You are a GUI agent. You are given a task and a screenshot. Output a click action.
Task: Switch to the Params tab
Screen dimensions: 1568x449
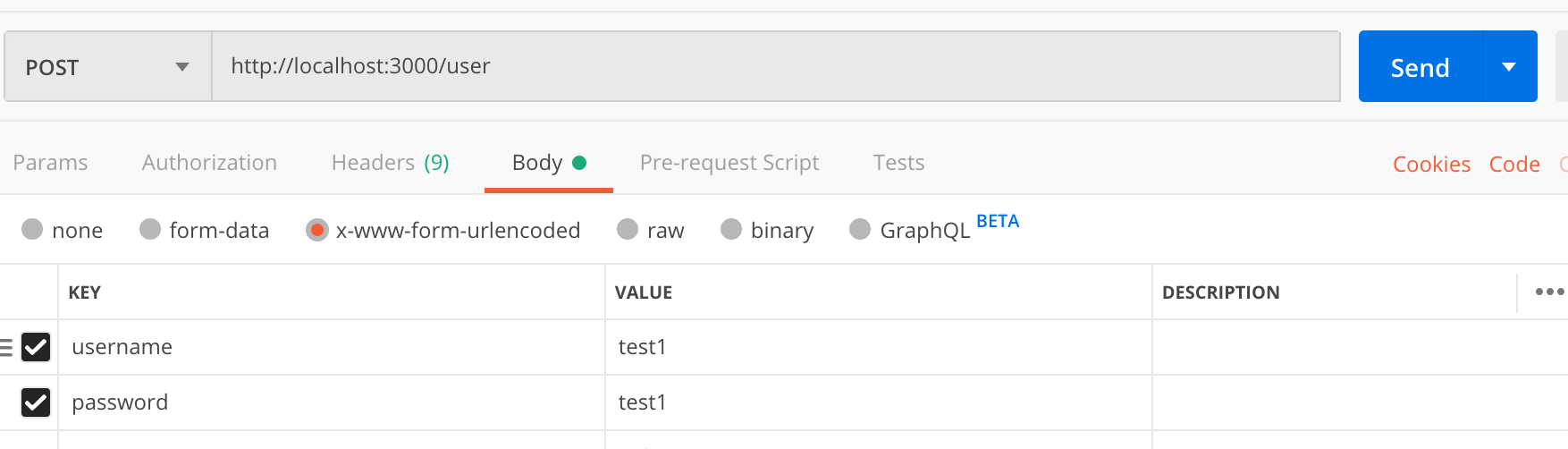(x=50, y=163)
